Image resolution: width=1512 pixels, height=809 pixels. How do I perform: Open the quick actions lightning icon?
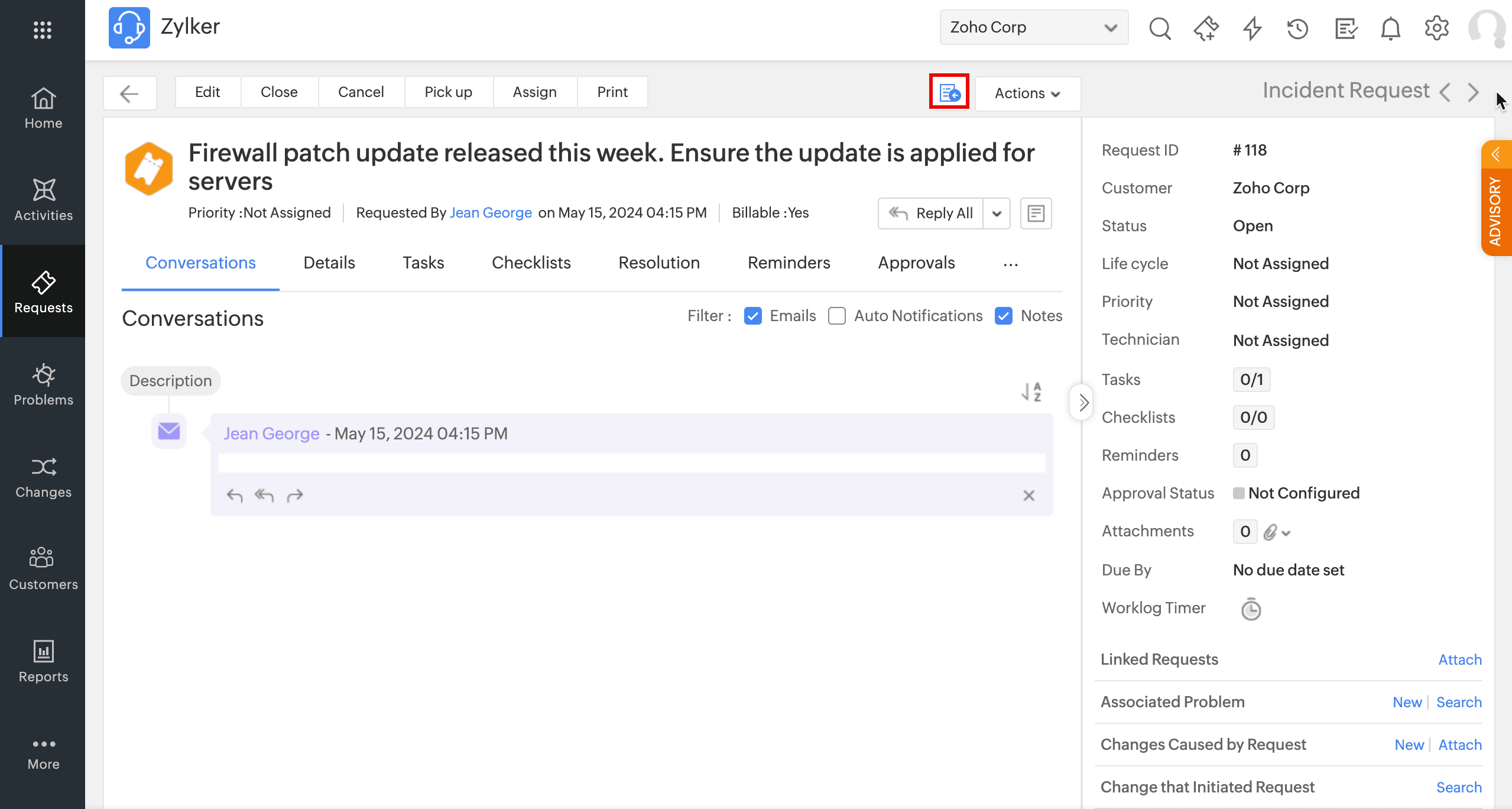pos(1252,28)
